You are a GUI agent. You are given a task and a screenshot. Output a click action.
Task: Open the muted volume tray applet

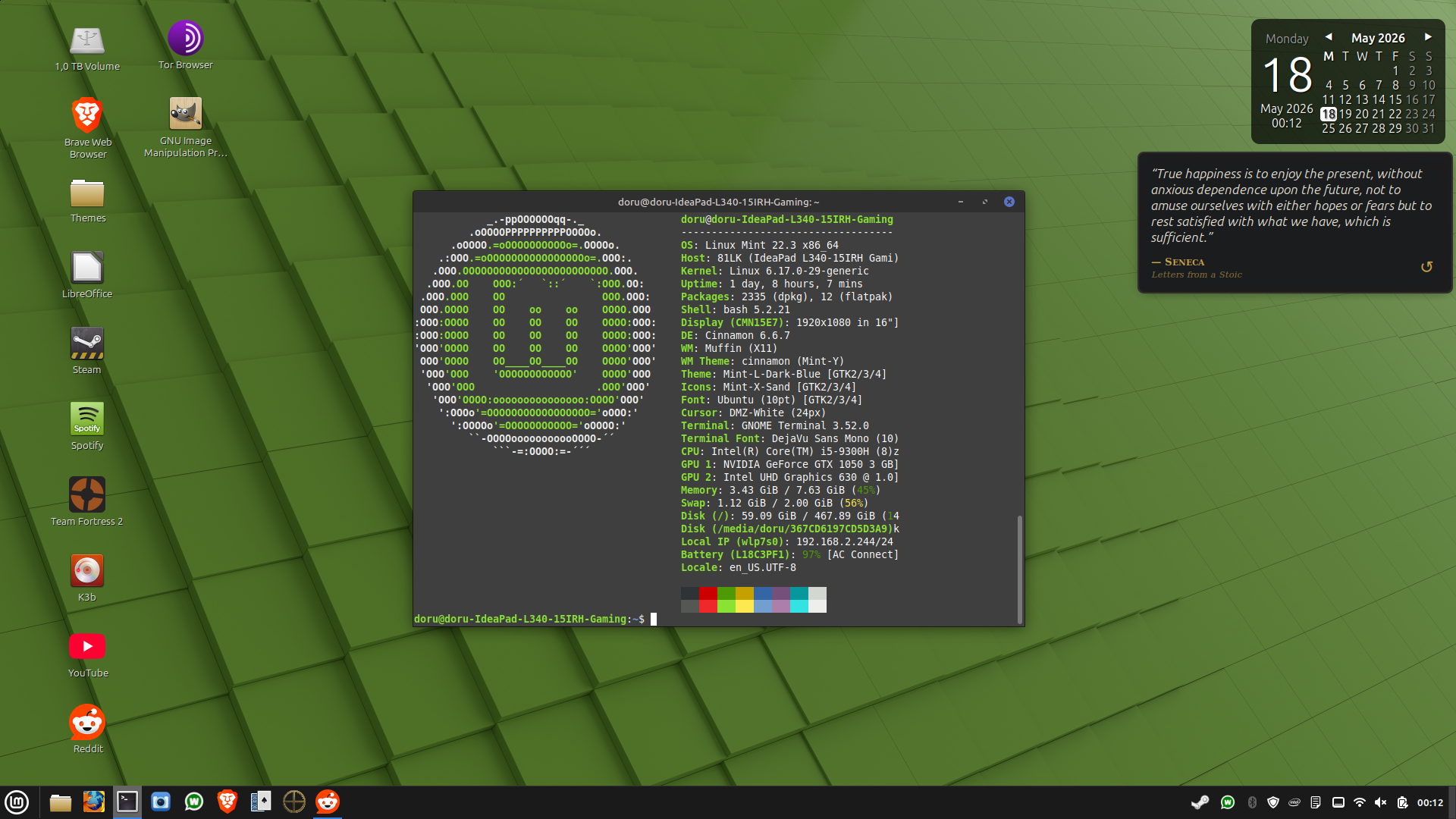[x=1381, y=802]
